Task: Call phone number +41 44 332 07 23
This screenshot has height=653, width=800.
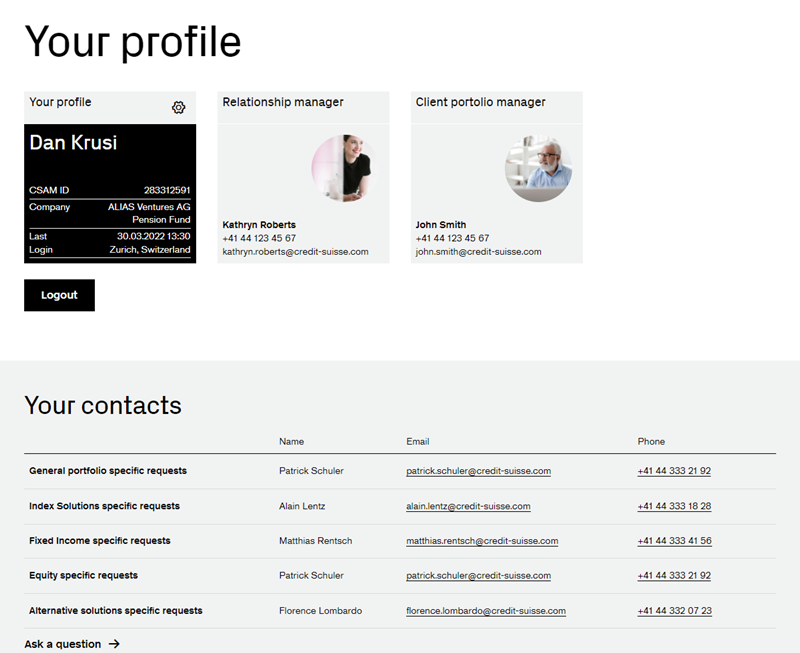Action: [674, 611]
